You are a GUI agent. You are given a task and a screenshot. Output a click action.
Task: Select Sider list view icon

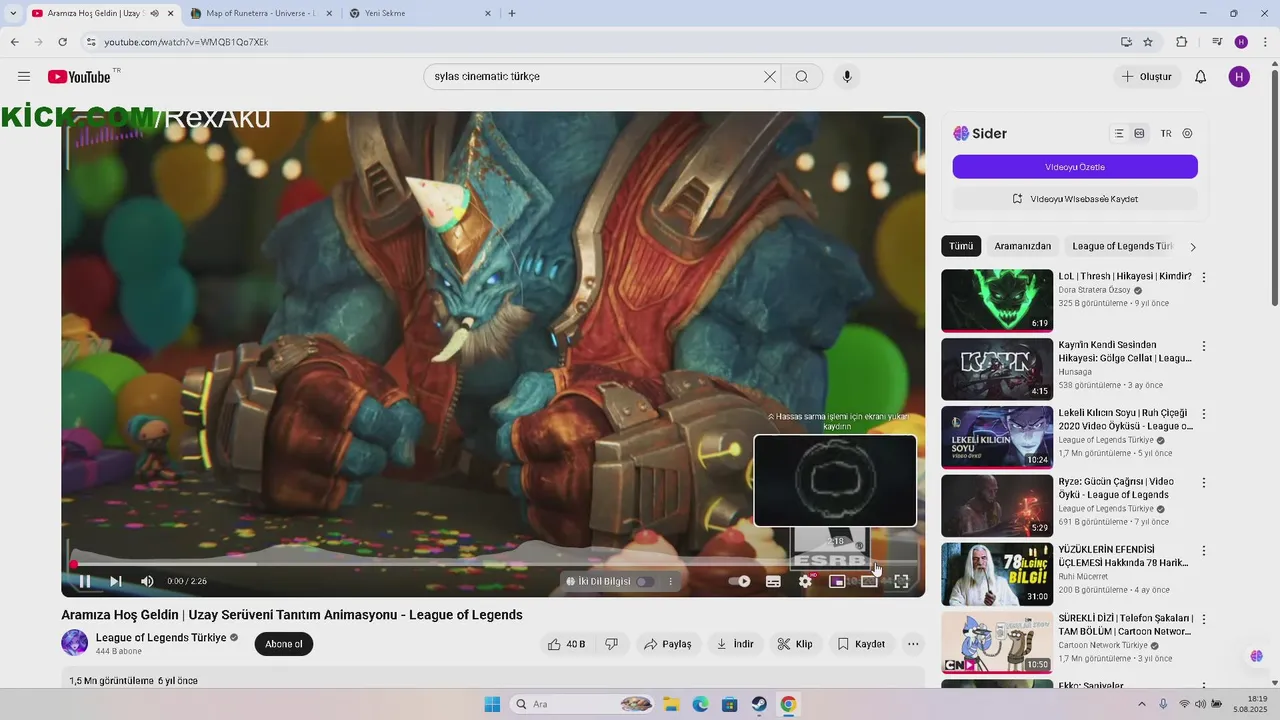(1119, 133)
